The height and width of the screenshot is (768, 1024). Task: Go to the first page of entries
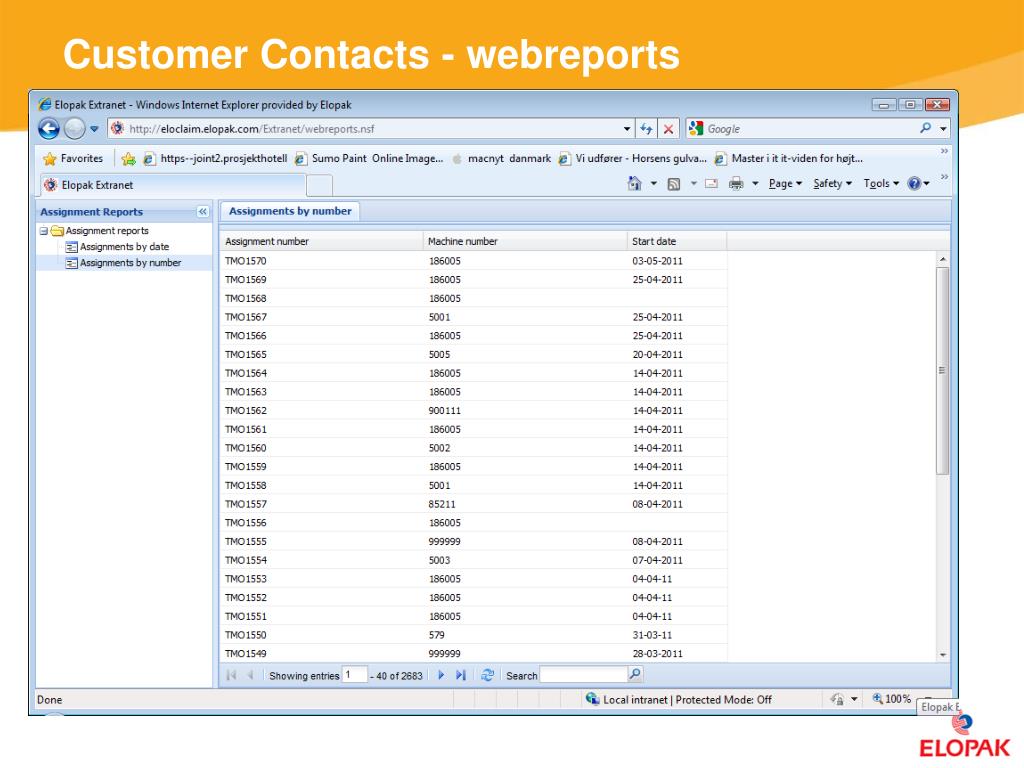(x=231, y=675)
